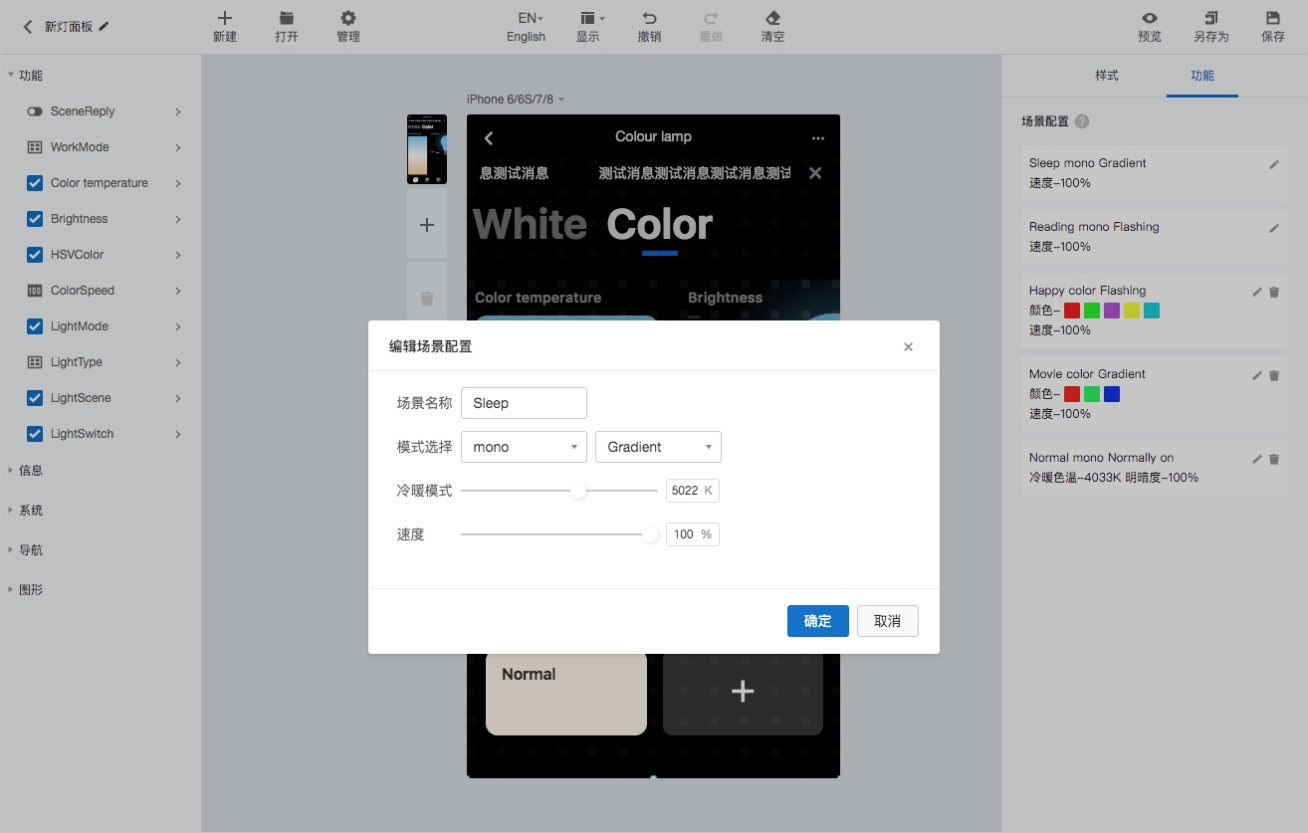Click the 预览 eye icon
Screen dimensions: 1308x833
pyautogui.click(x=1150, y=18)
